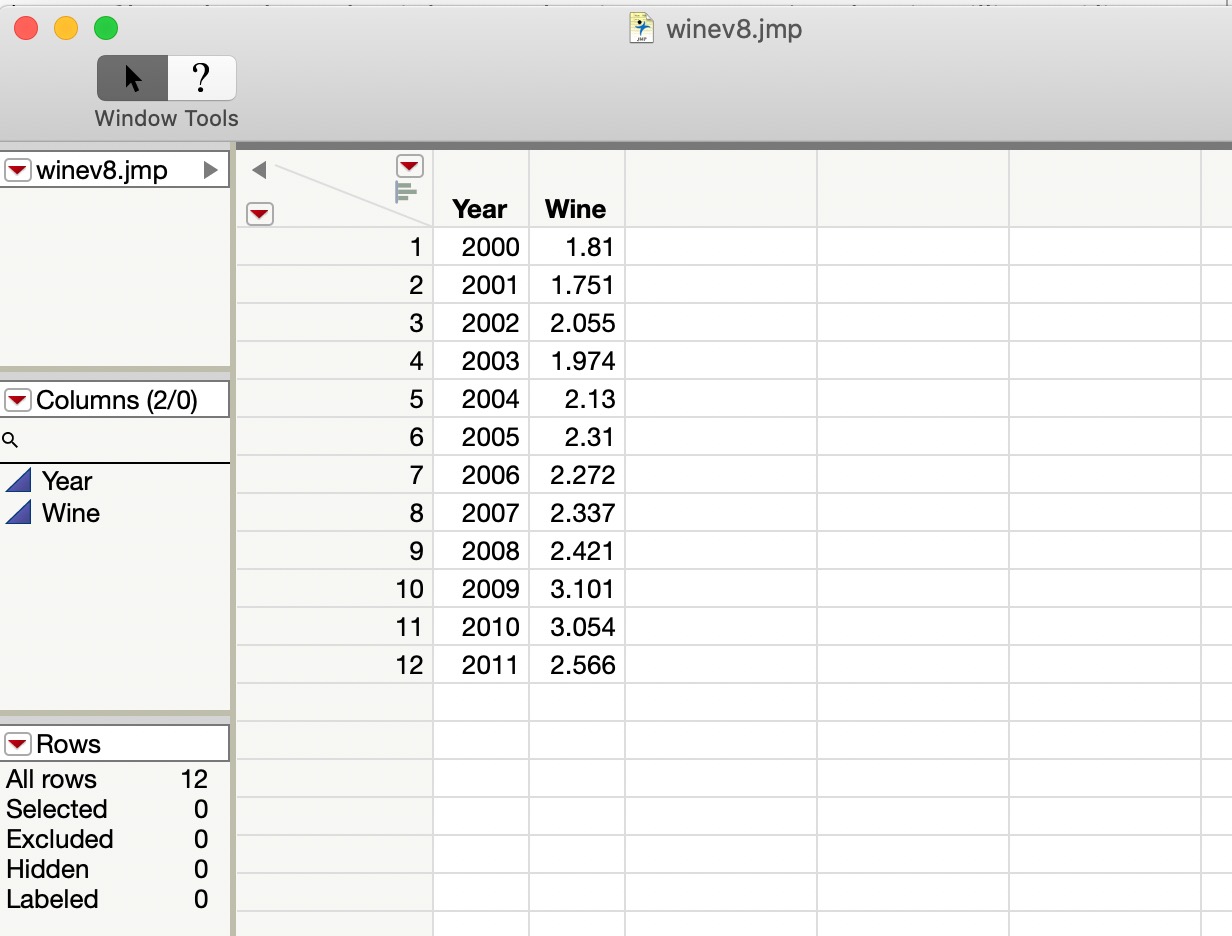1232x936 pixels.
Task: Click the Year cell 2003
Action: 481,361
